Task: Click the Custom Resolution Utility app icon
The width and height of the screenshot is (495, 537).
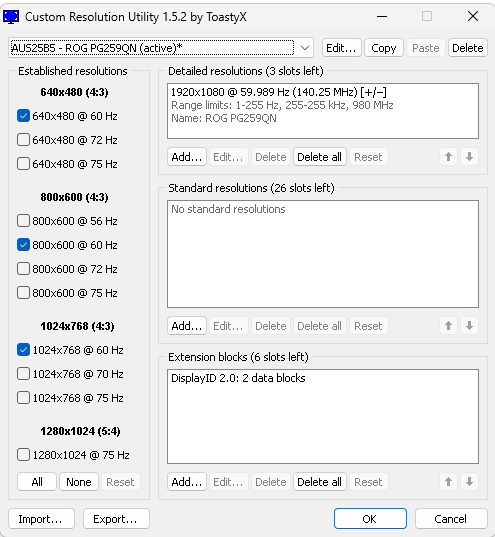Action: click(x=11, y=16)
